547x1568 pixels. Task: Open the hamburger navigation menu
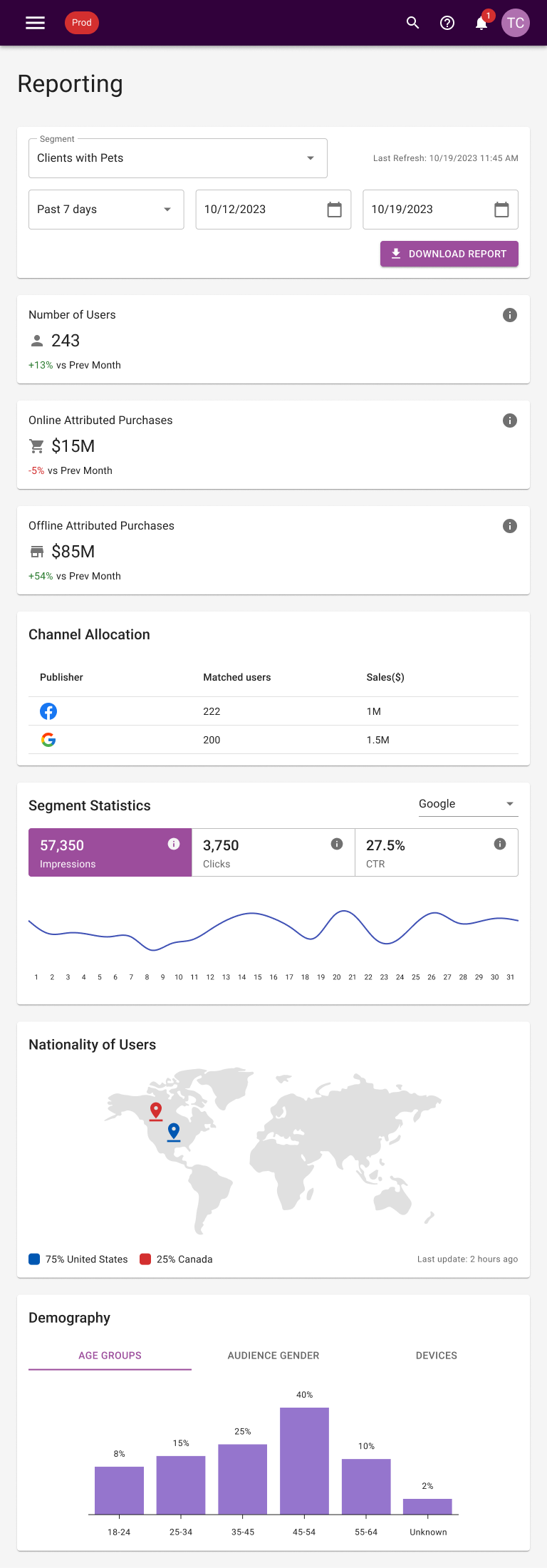tap(35, 23)
